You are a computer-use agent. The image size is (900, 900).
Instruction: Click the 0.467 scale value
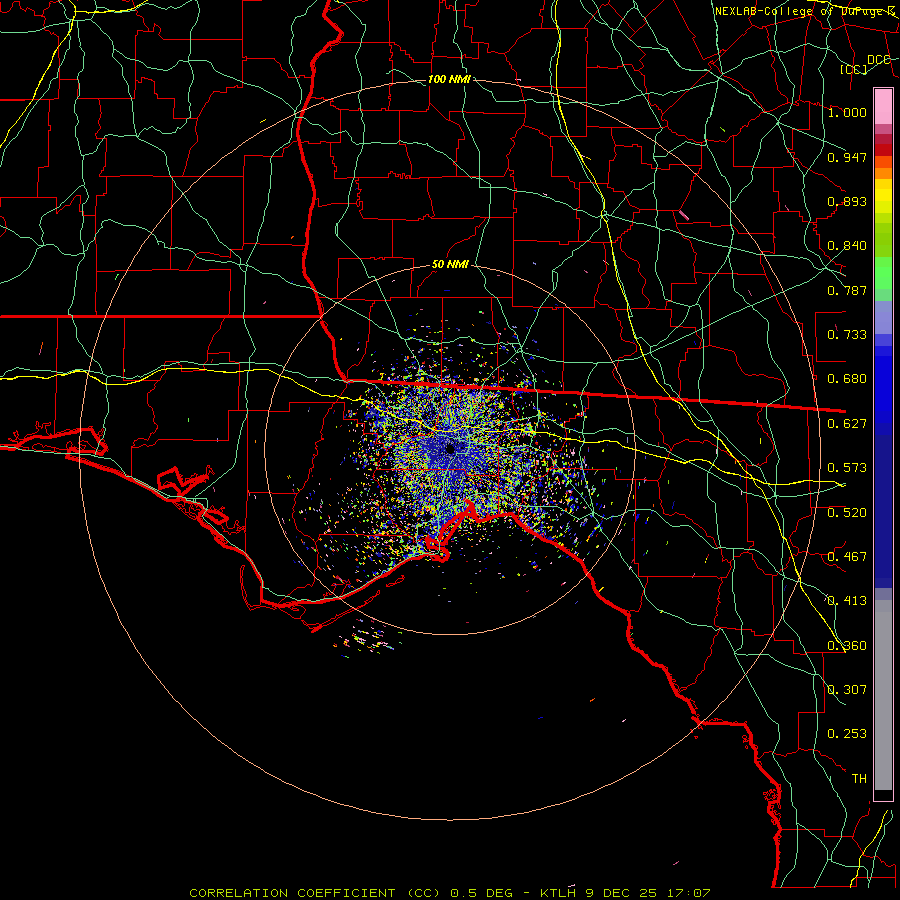847,557
